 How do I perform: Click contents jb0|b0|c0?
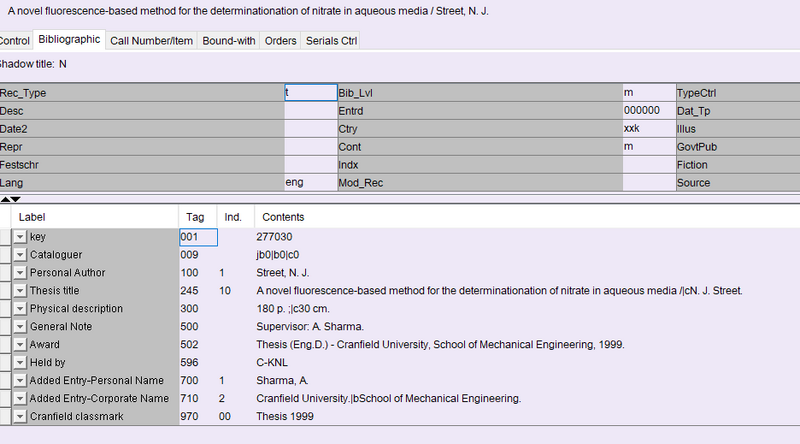coord(278,255)
